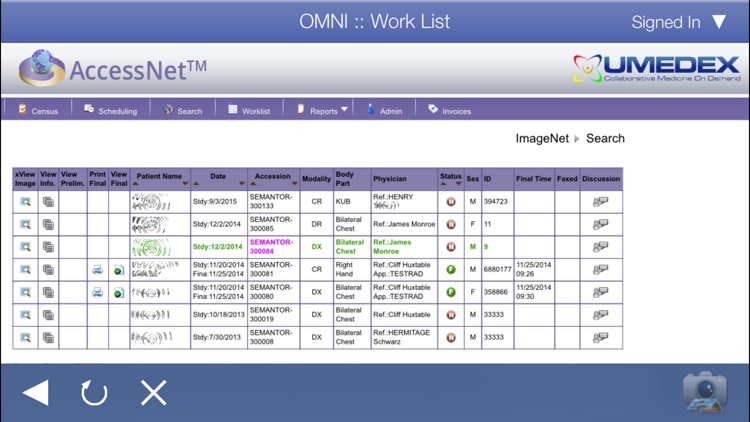This screenshot has height=422, width=750.
Task: Select Final Time 11/25/2014 09:26 cell
Action: coord(534,270)
